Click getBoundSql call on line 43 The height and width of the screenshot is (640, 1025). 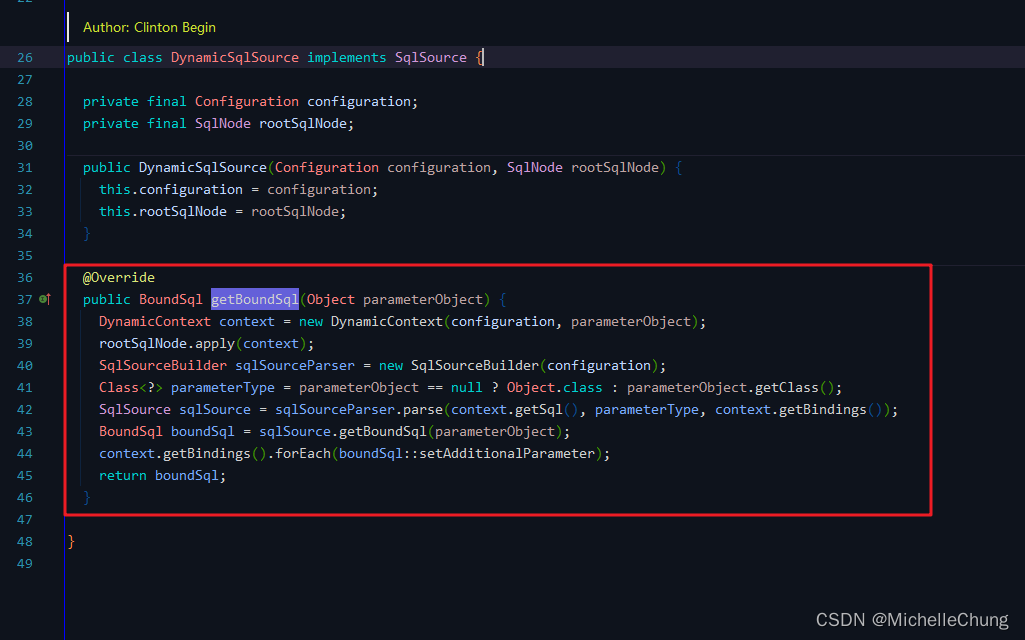tap(383, 431)
